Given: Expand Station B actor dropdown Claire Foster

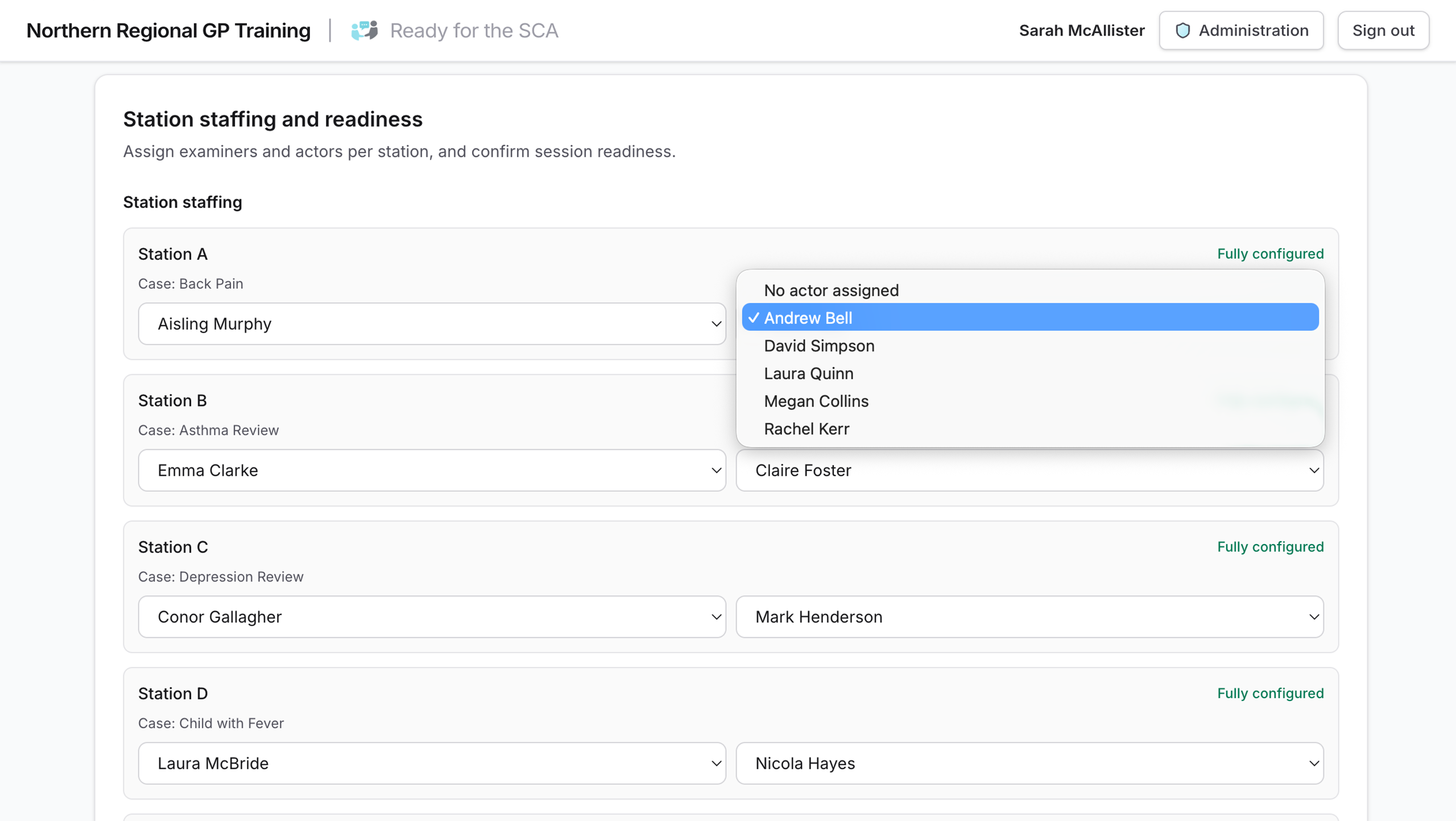Looking at the screenshot, I should (x=1029, y=470).
